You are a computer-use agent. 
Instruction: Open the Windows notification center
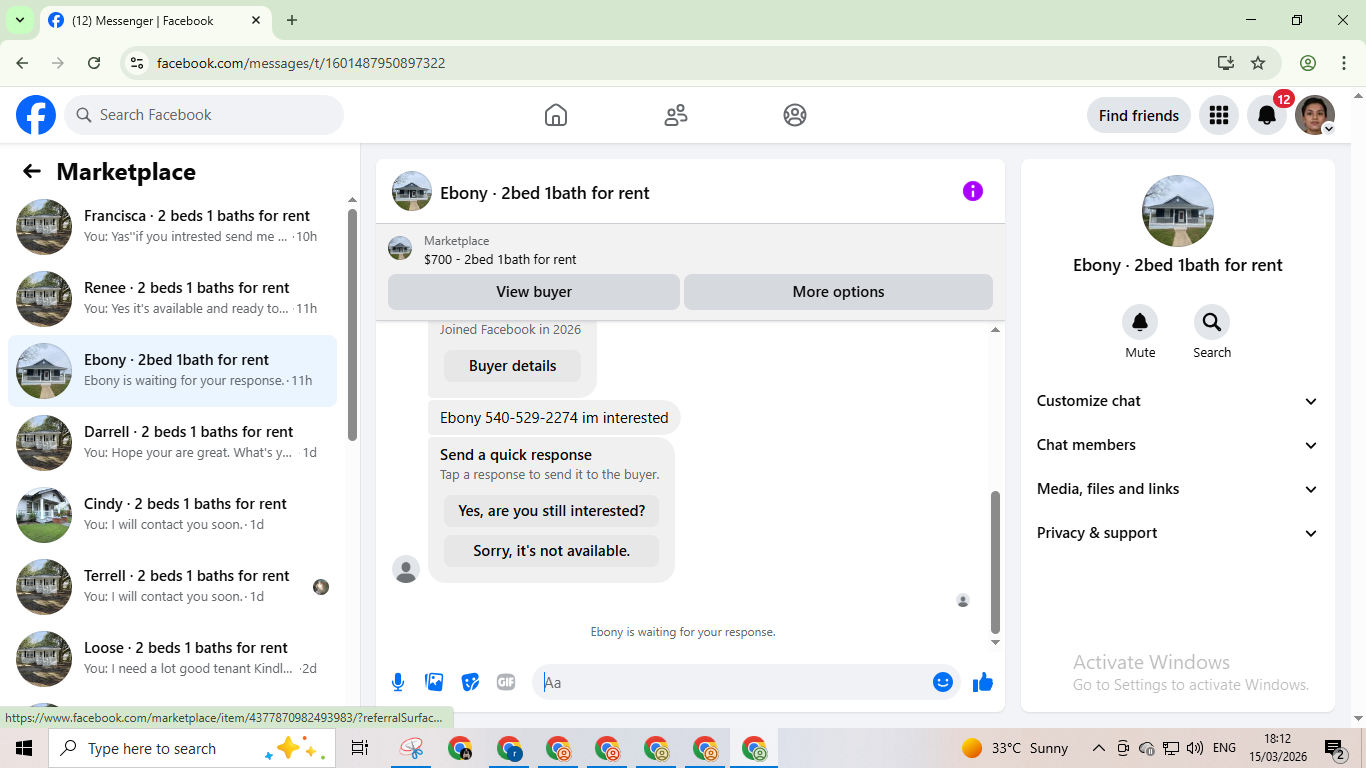coord(1335,748)
